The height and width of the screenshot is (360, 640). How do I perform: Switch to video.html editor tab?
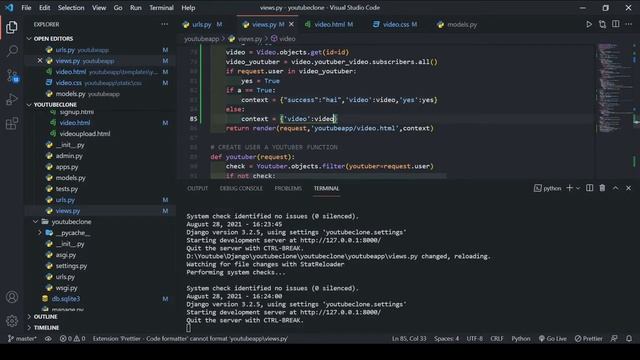(x=329, y=24)
